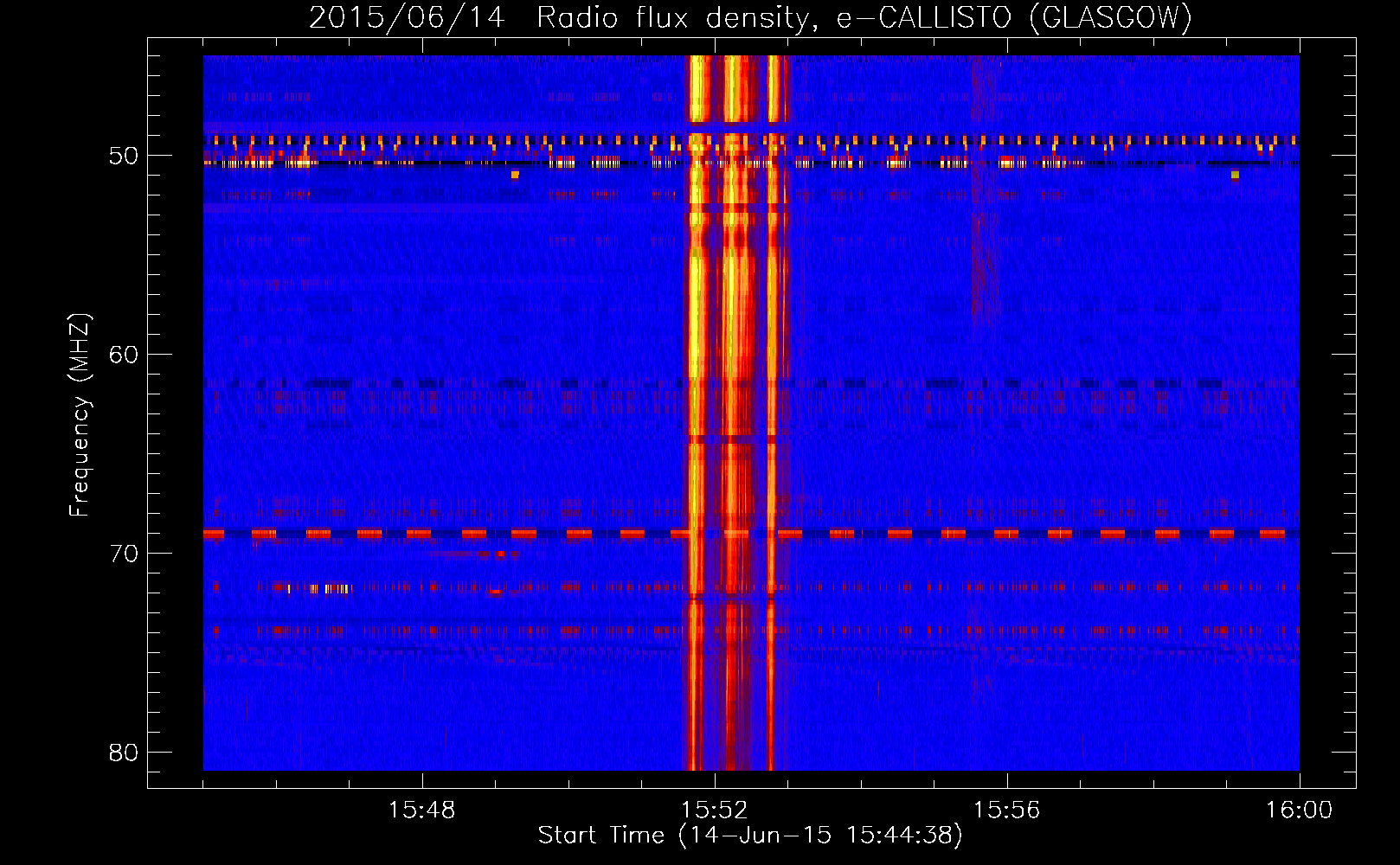Click the '15:52' time tick label

[x=714, y=811]
